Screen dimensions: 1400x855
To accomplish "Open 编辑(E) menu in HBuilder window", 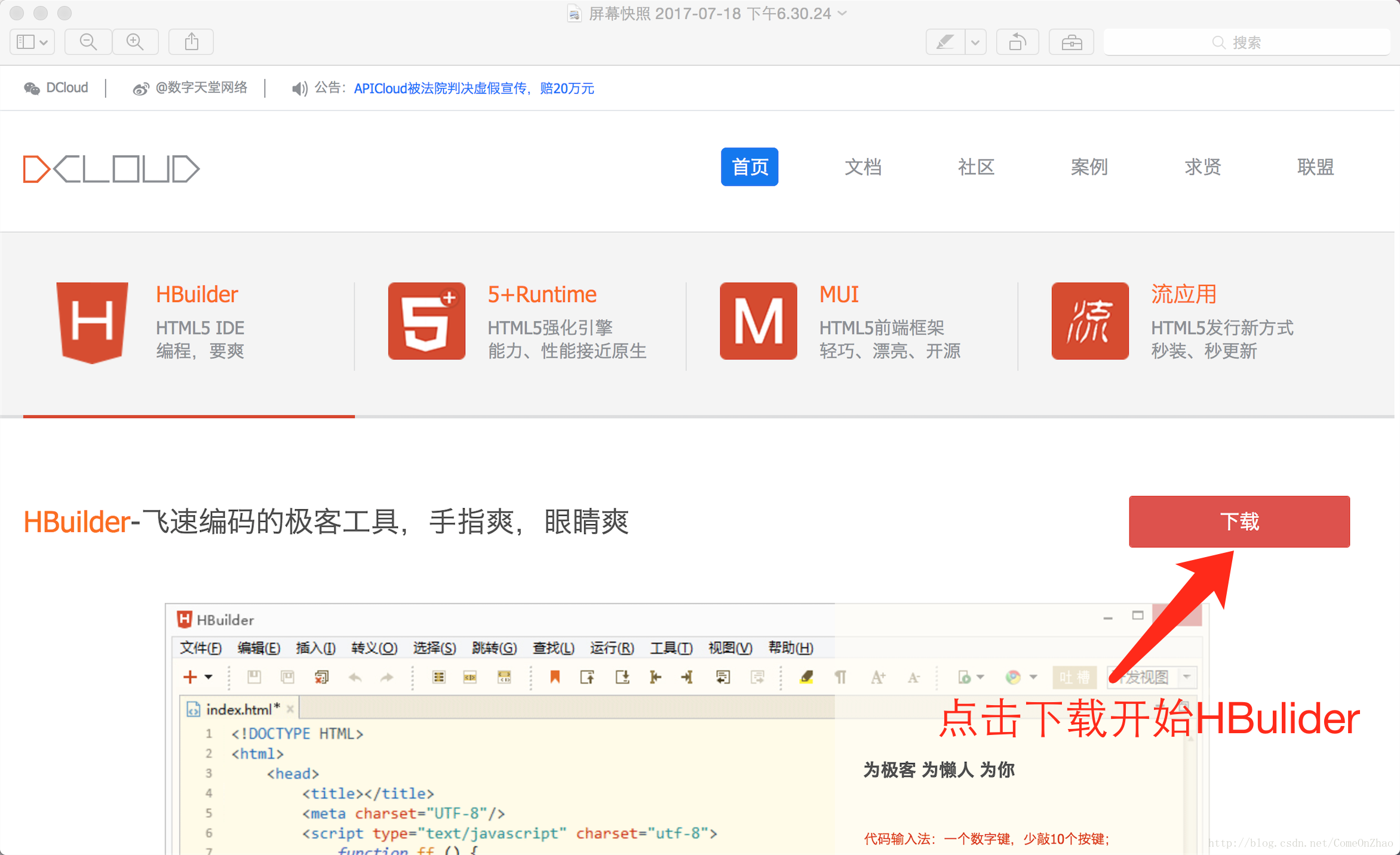I will coord(259,648).
